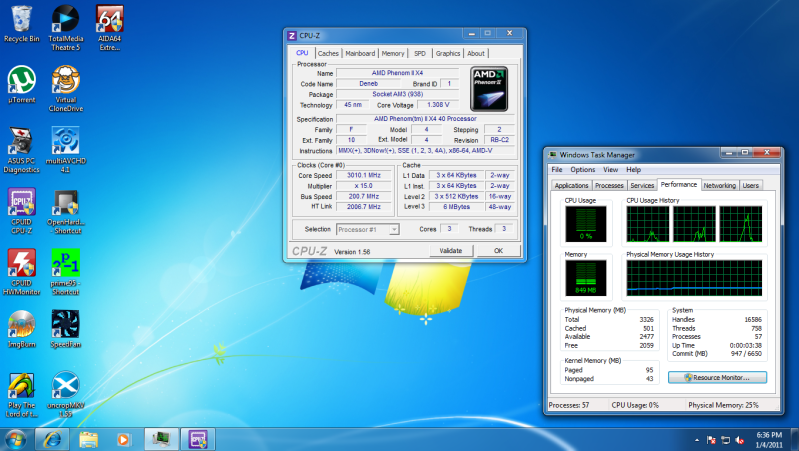
Task: Click the Memory meter showing 849 MB
Action: point(586,278)
